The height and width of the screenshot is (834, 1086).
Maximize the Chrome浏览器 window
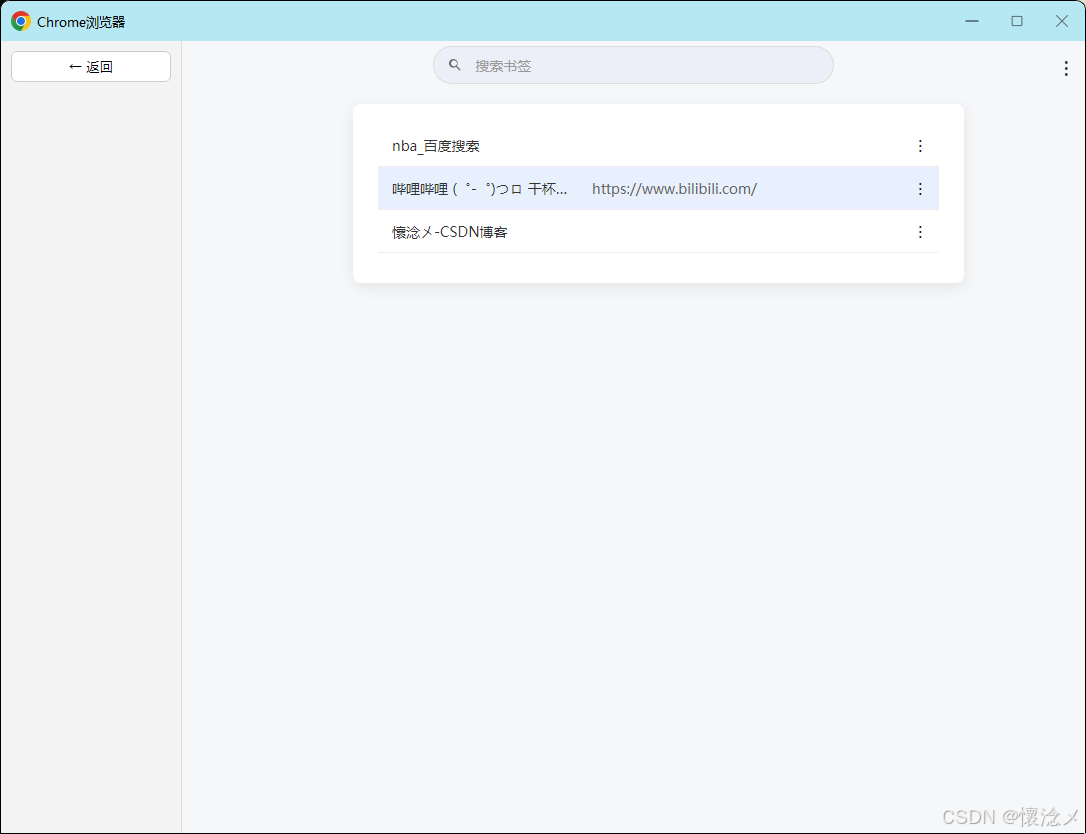coord(1017,21)
